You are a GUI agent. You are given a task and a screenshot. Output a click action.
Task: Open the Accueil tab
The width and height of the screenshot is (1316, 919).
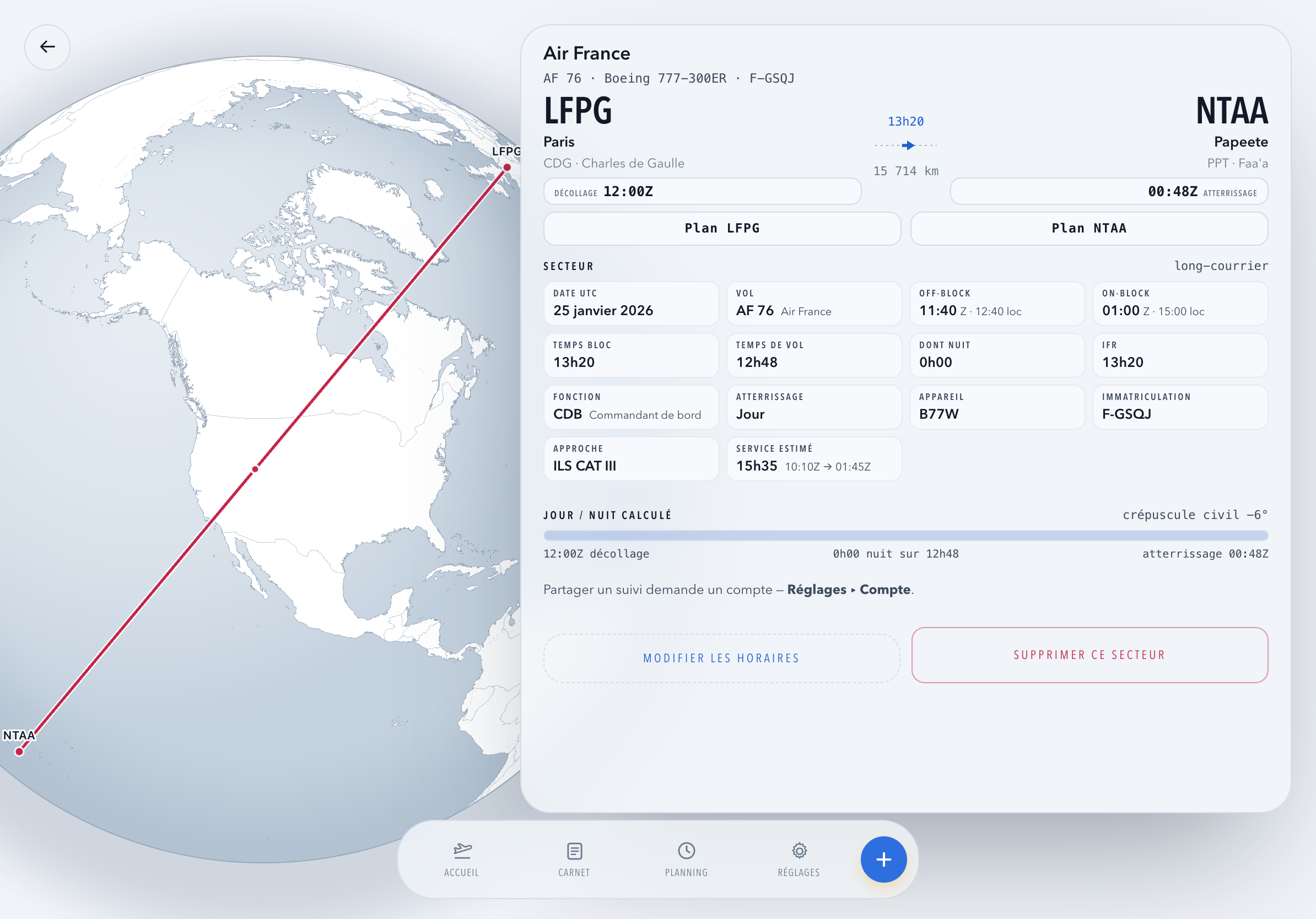(x=461, y=859)
